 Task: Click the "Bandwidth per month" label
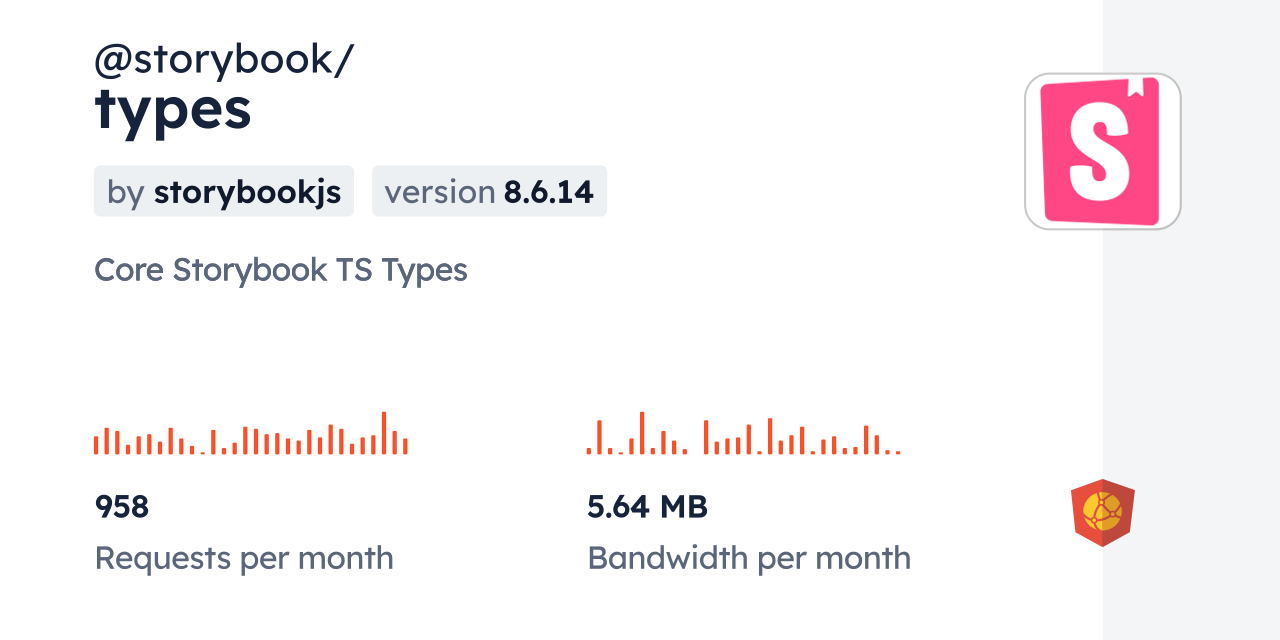749,558
